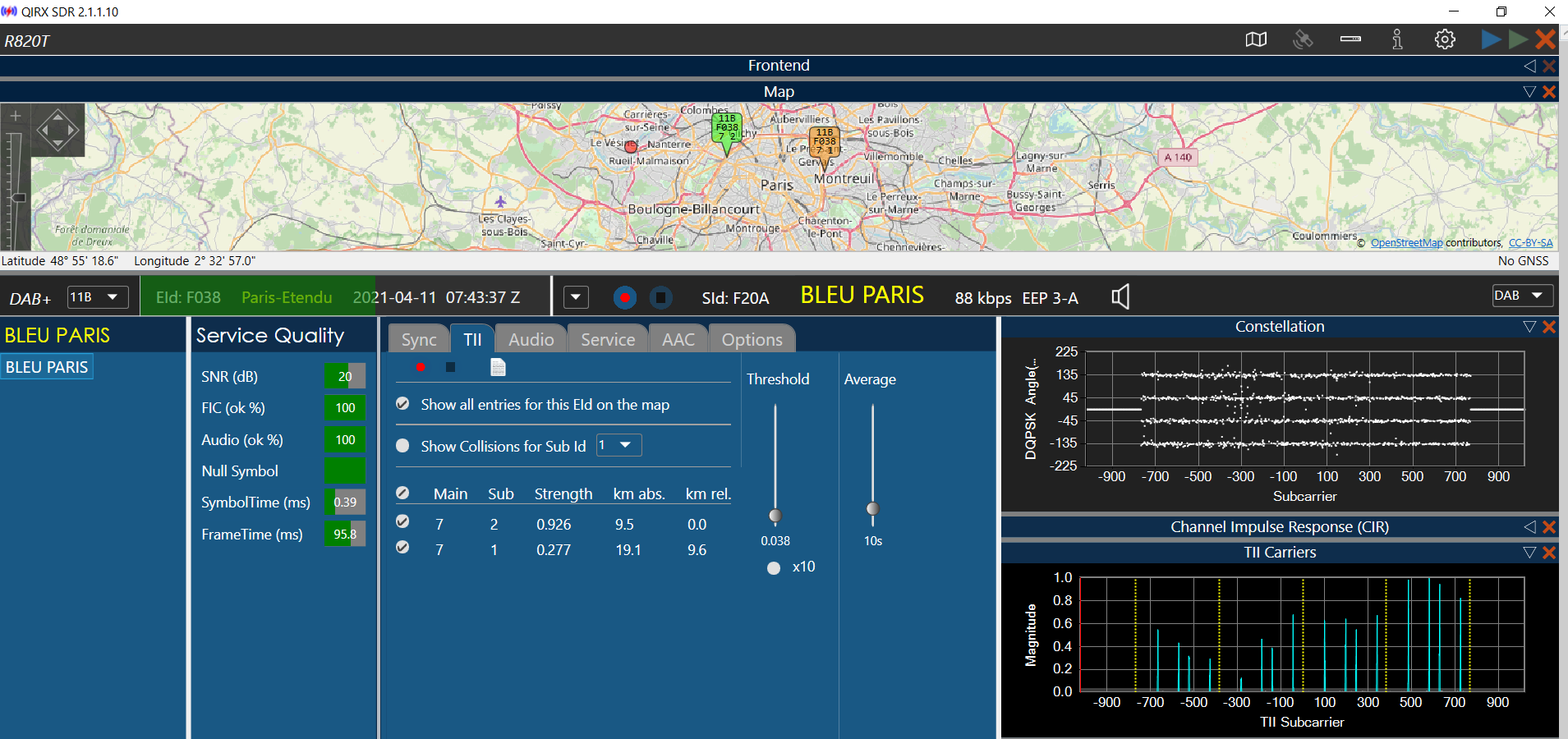This screenshot has width=1568, height=739.
Task: Click the receiver device icon in toolbar
Action: [x=1350, y=39]
